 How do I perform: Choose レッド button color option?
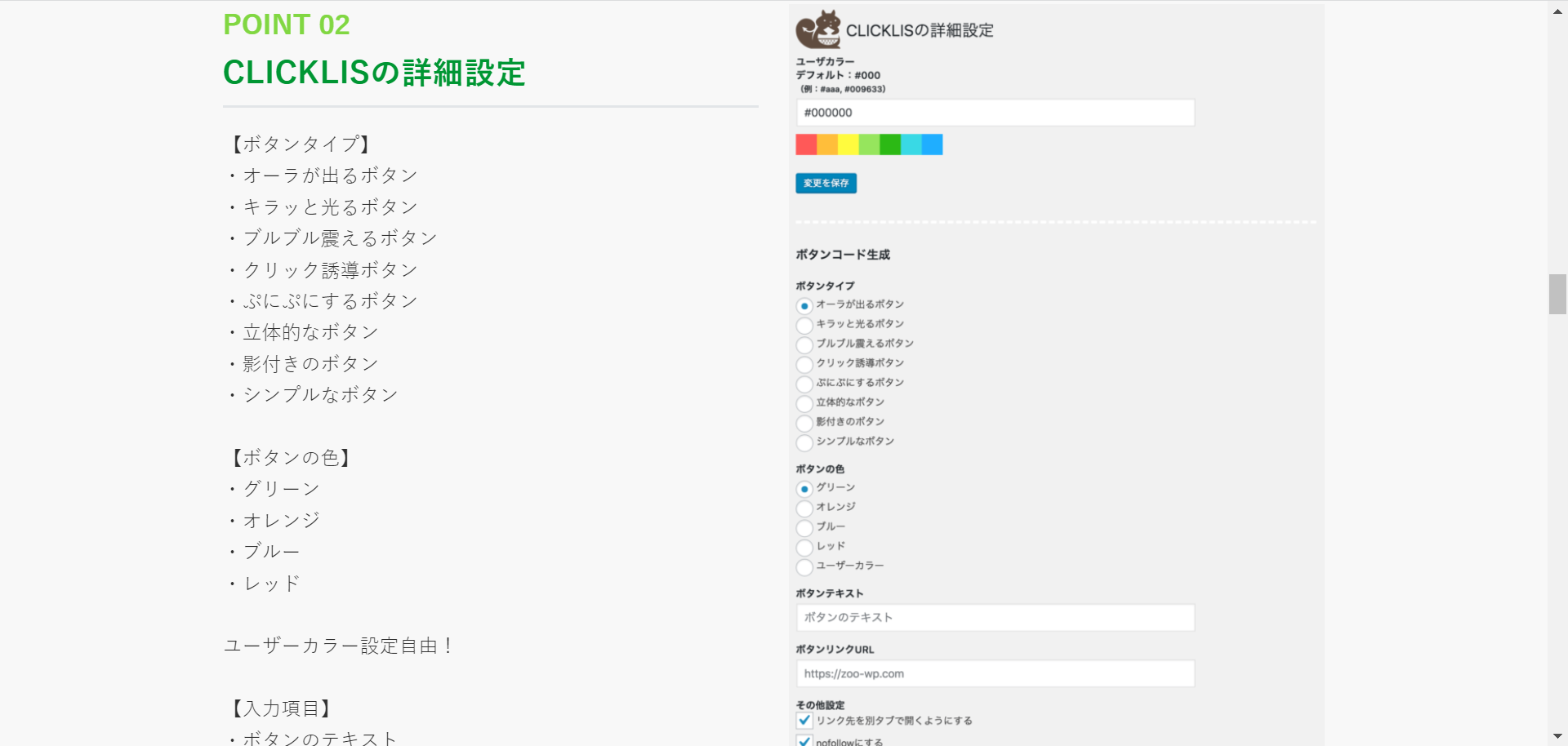804,548
